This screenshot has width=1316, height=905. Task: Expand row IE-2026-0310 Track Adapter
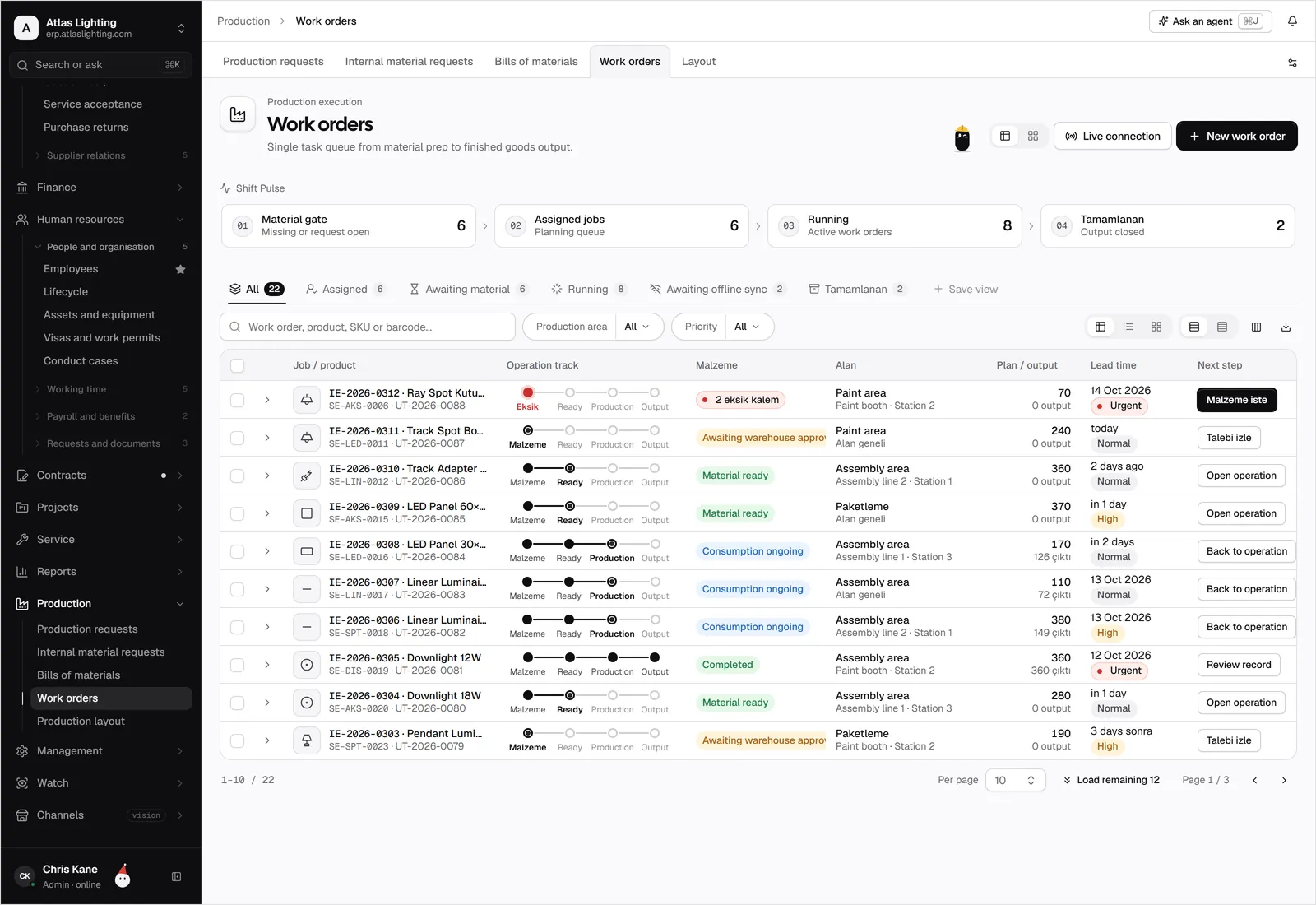click(x=267, y=476)
